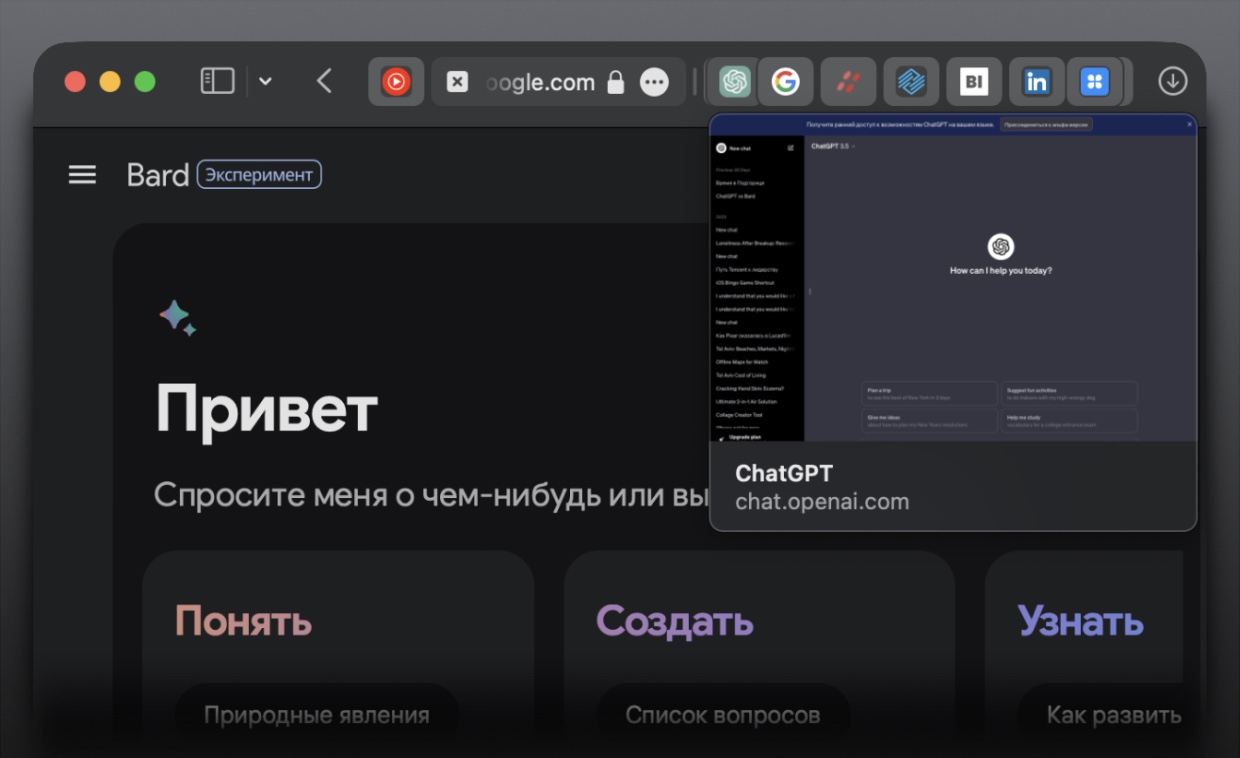Click the ChatGPT tab preview thumbnail
Screen dimensions: 1240x758
tap(953, 278)
